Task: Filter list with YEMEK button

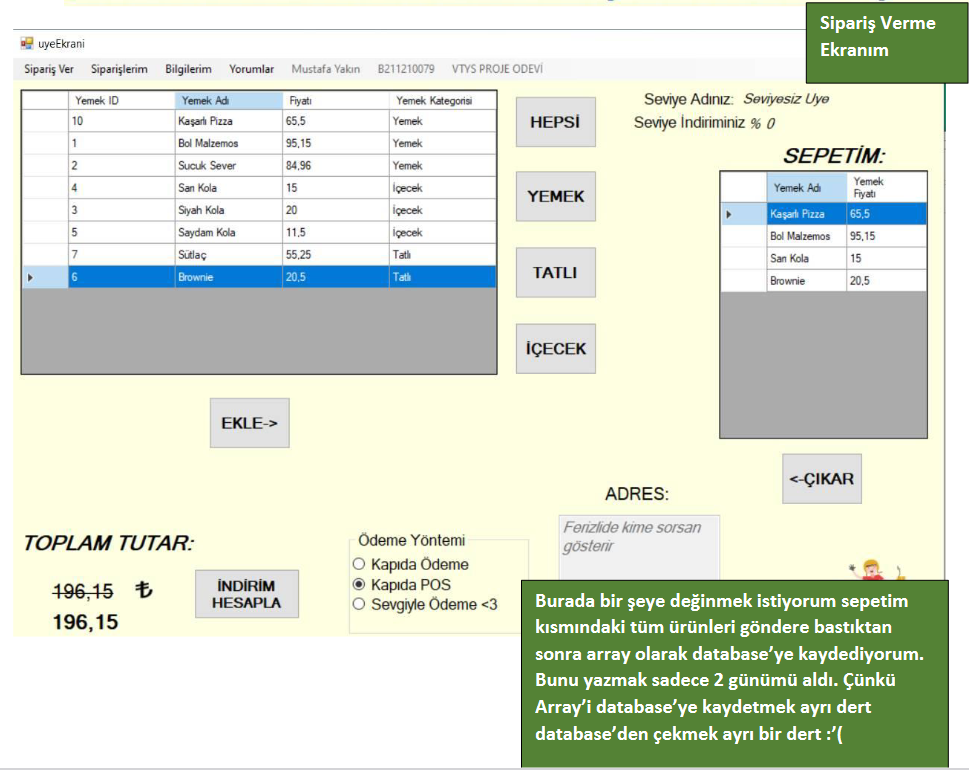Action: click(555, 197)
